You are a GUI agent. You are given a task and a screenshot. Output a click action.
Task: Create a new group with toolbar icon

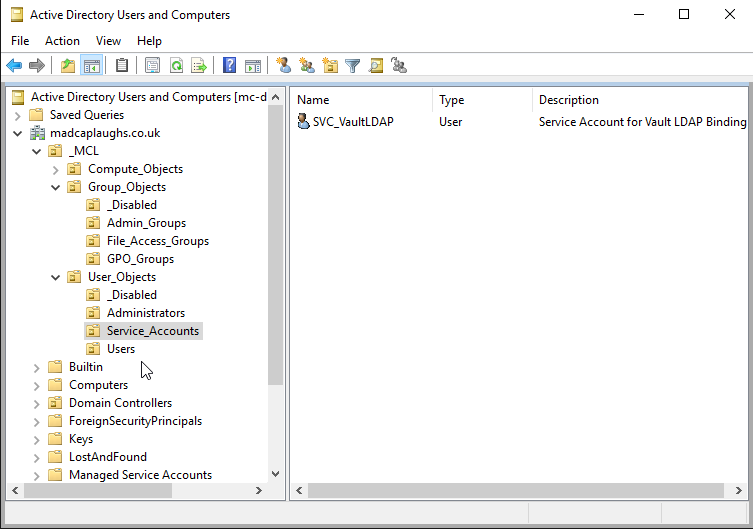[306, 66]
